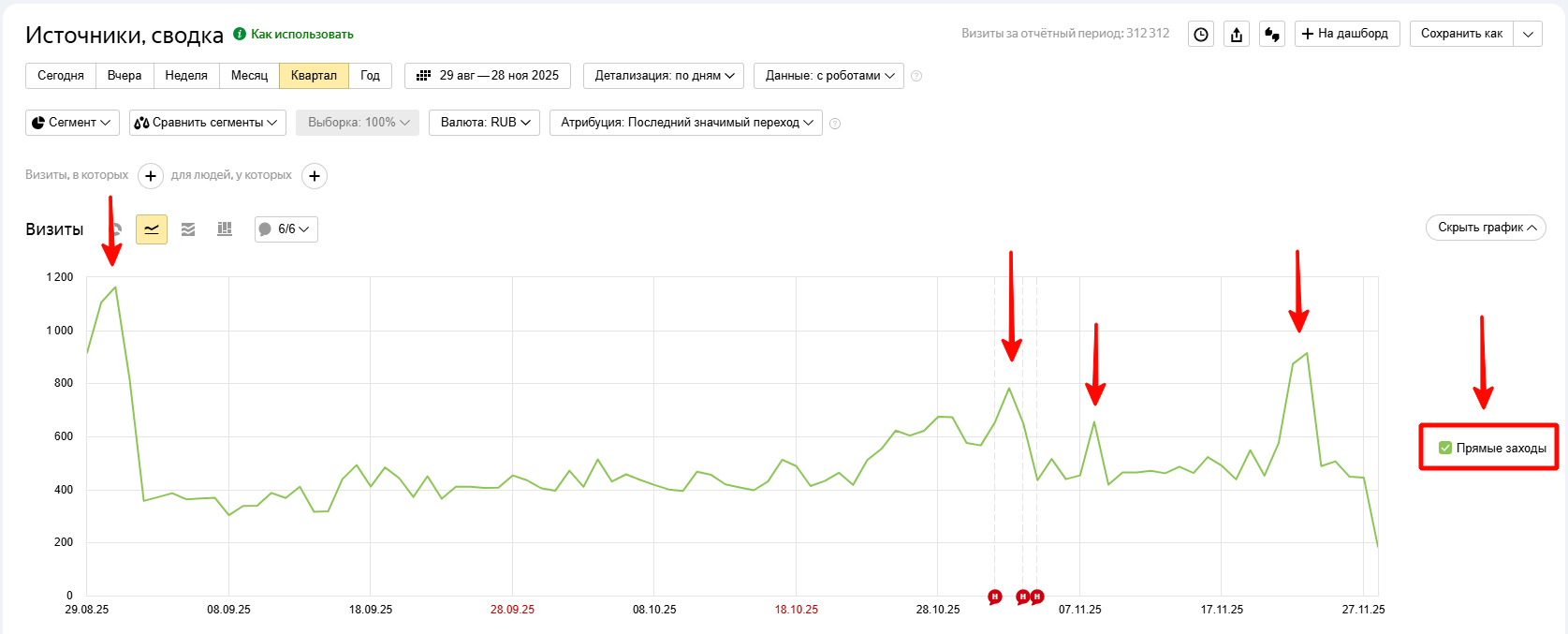Open 'Атрибуция: Последний значимый переход' dropdown

[686, 123]
